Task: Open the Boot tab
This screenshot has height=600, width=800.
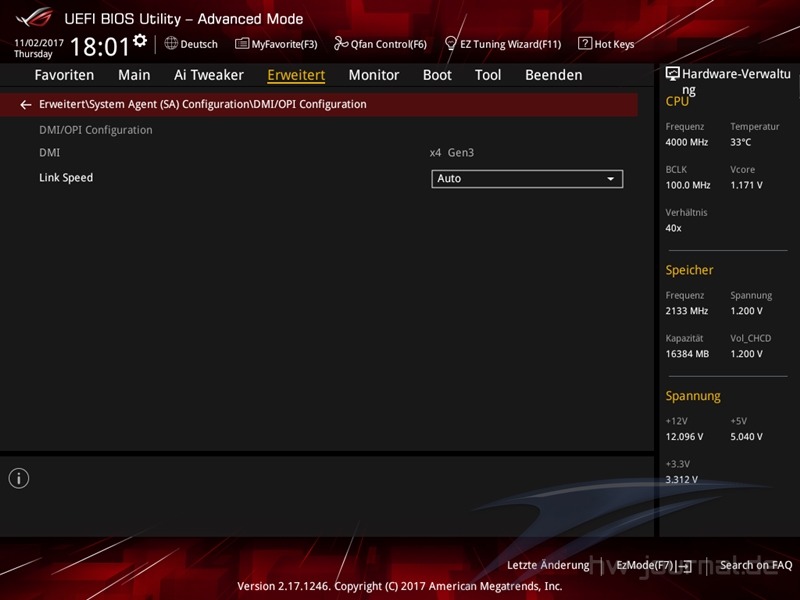Action: 437,75
